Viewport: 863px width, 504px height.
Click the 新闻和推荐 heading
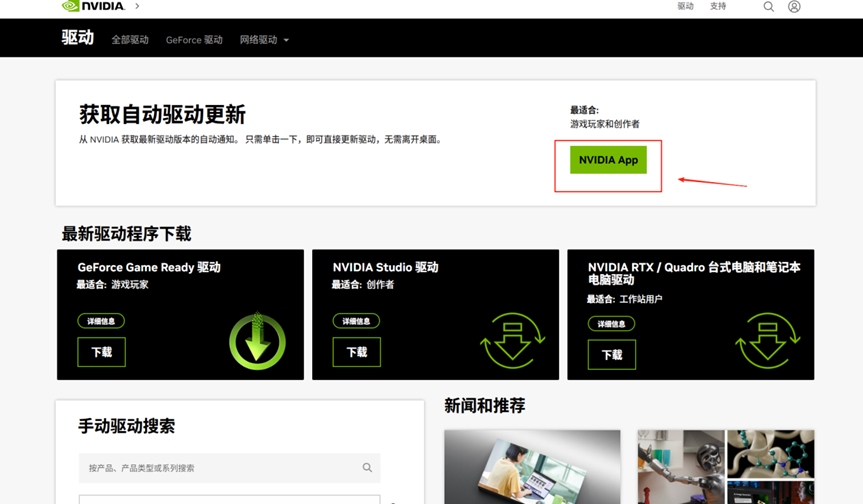point(485,406)
